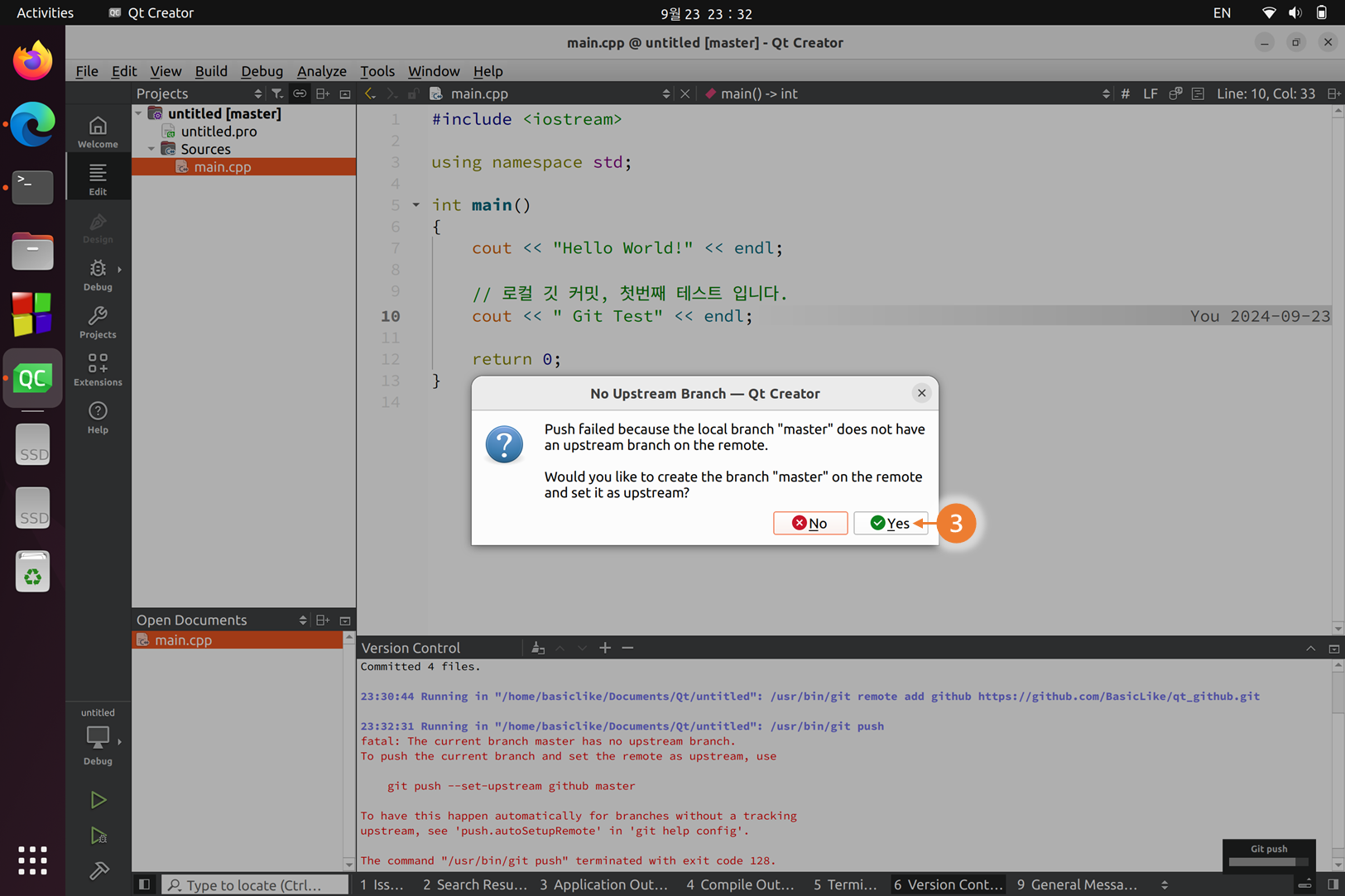Click the LF line ending selector

click(1150, 93)
